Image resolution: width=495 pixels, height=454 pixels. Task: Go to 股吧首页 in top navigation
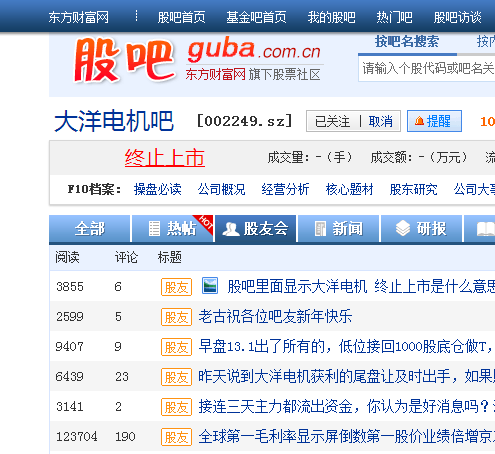pos(181,17)
